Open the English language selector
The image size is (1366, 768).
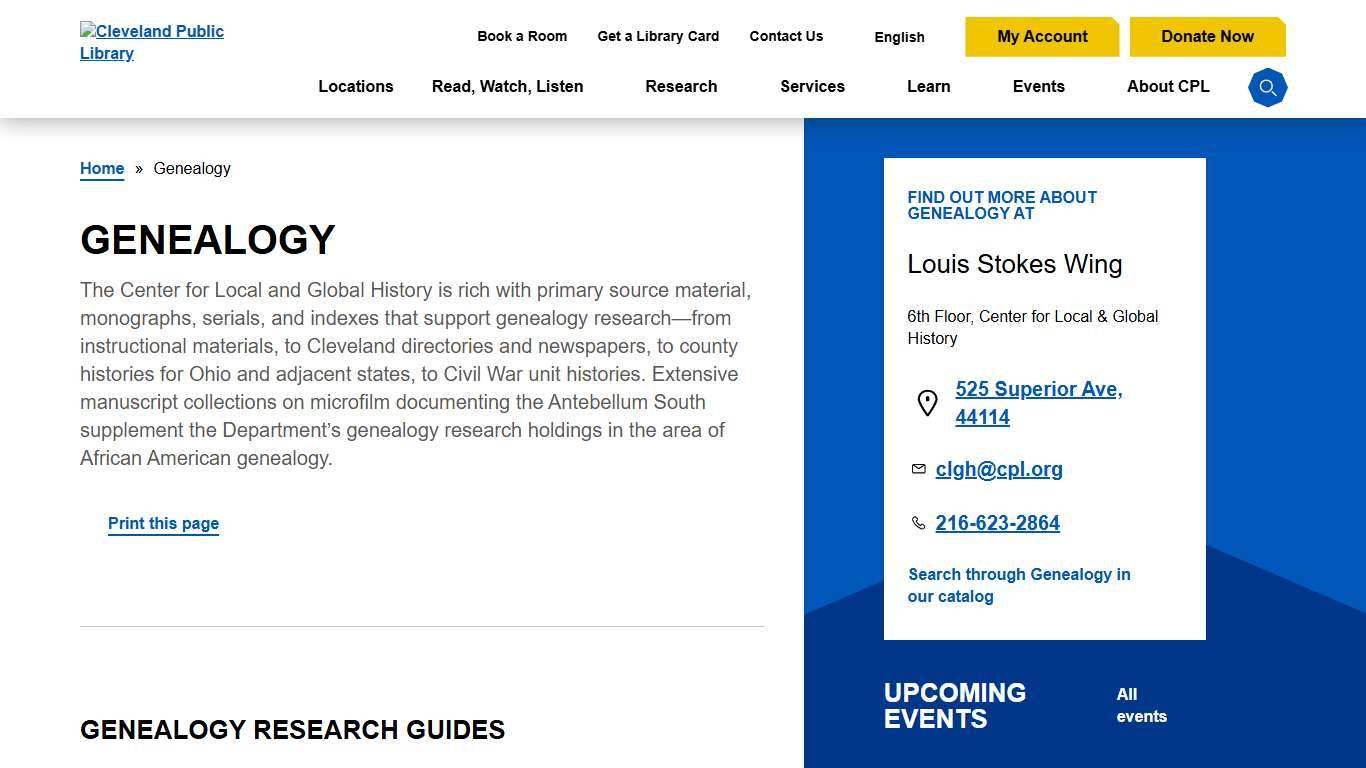(898, 37)
